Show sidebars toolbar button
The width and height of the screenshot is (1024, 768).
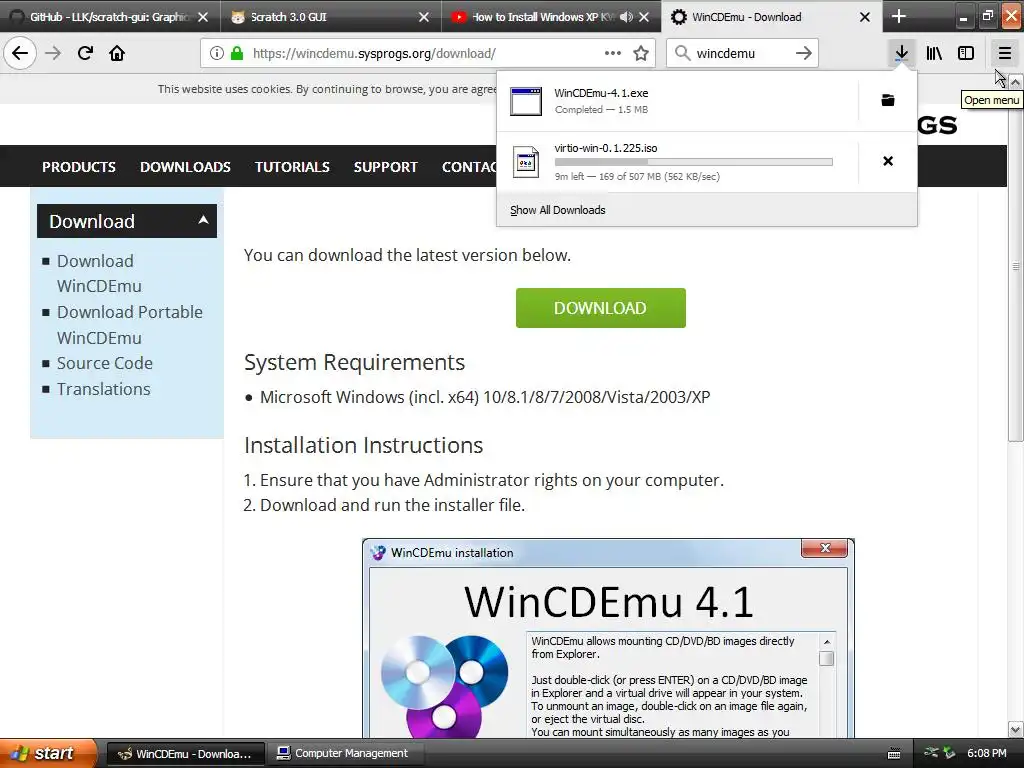coord(966,53)
